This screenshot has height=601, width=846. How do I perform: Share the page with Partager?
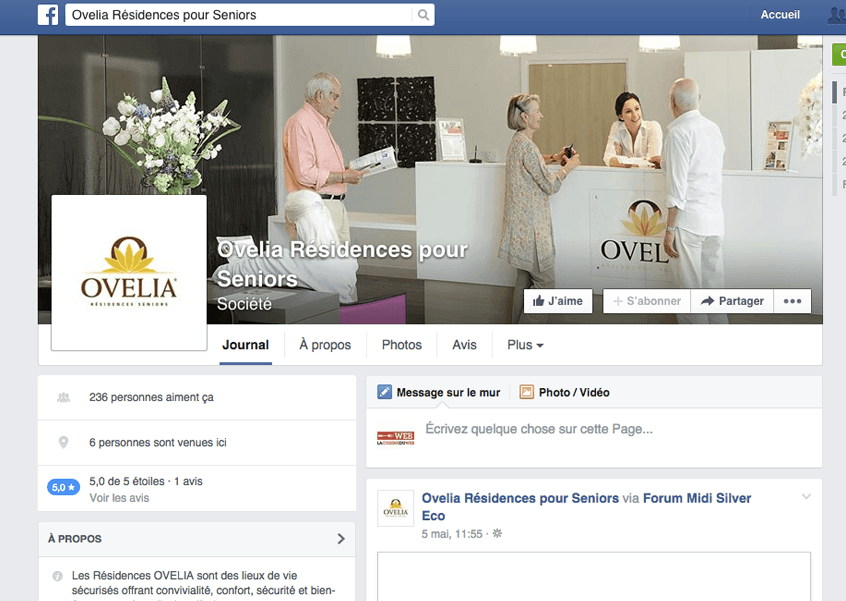[732, 301]
